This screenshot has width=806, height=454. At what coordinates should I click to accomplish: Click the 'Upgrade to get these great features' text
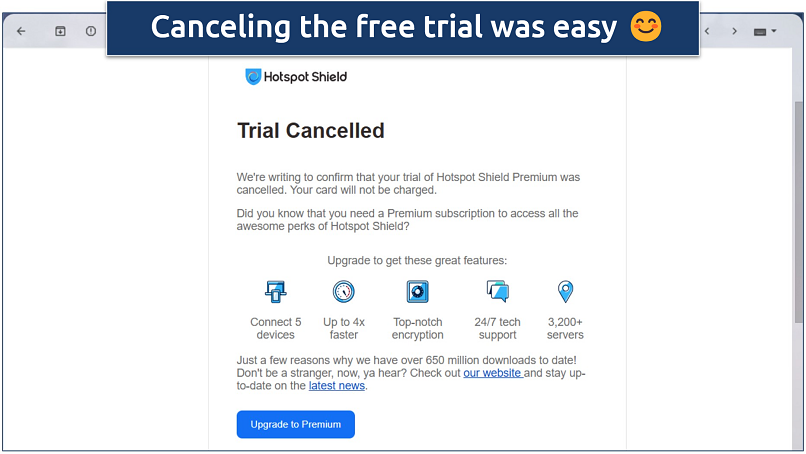pos(417,260)
